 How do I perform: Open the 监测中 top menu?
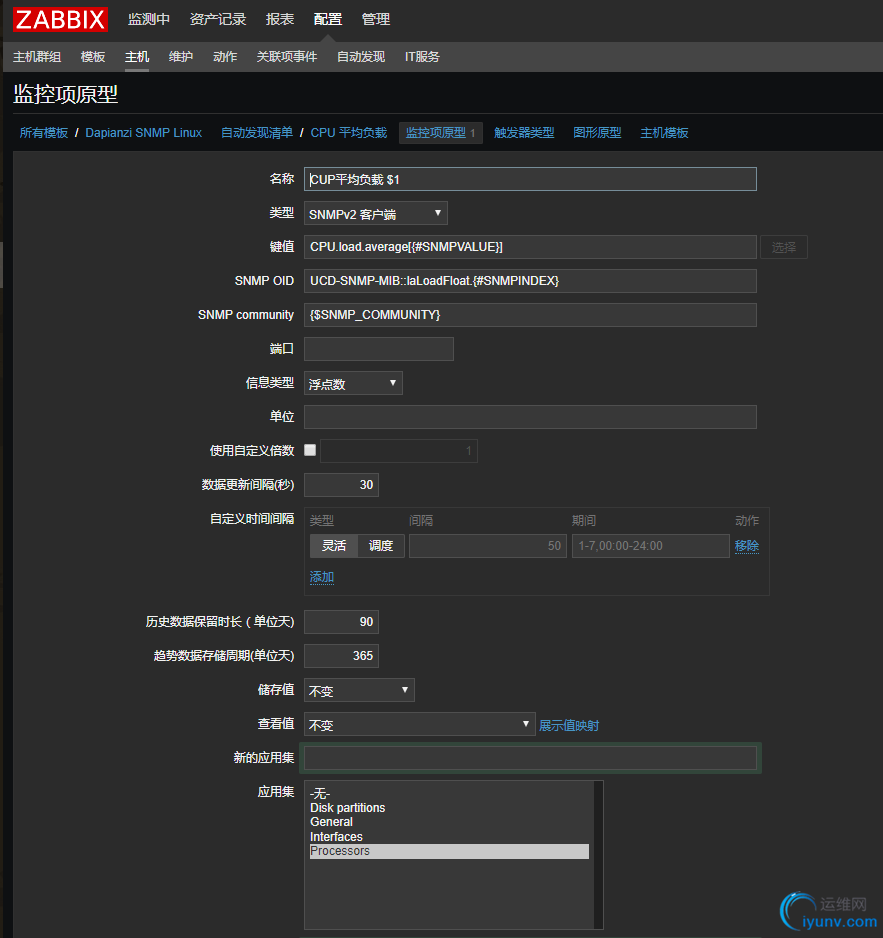pyautogui.click(x=149, y=19)
